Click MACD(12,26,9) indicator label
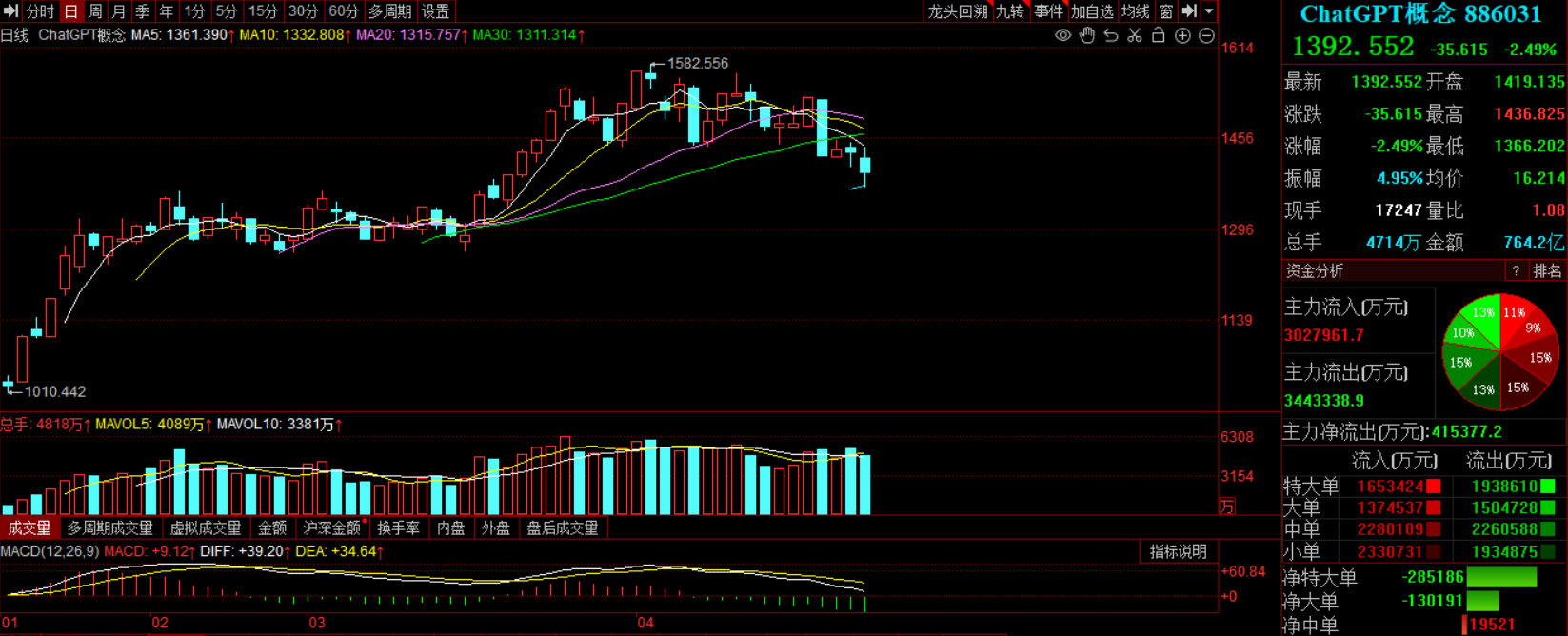1568x636 pixels. coord(50,551)
